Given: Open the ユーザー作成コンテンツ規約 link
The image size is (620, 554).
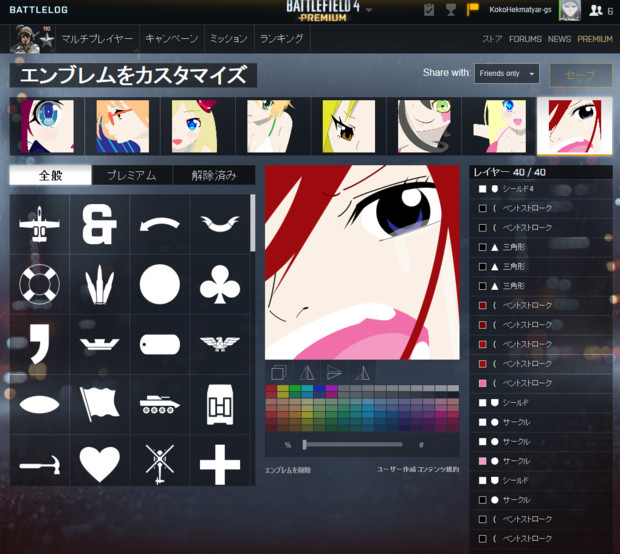Looking at the screenshot, I should tap(418, 469).
